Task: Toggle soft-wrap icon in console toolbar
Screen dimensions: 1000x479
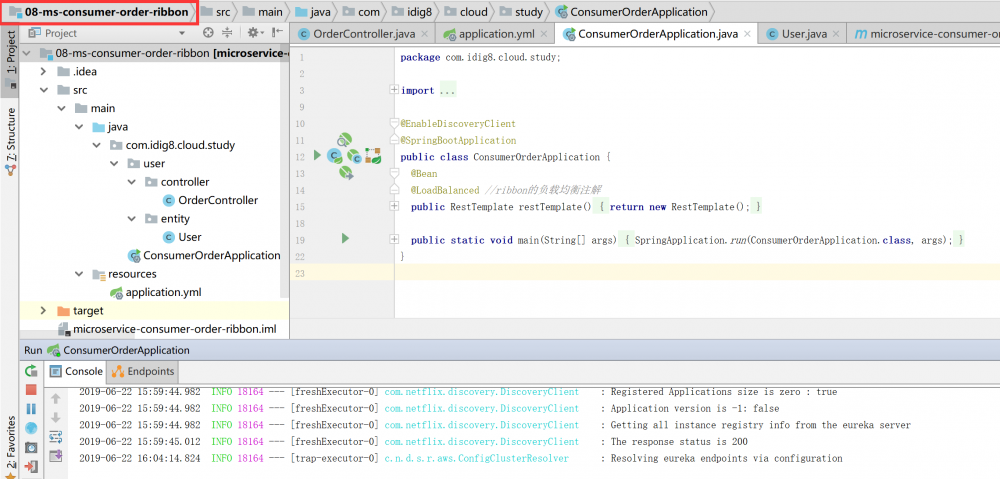Action: (56, 436)
